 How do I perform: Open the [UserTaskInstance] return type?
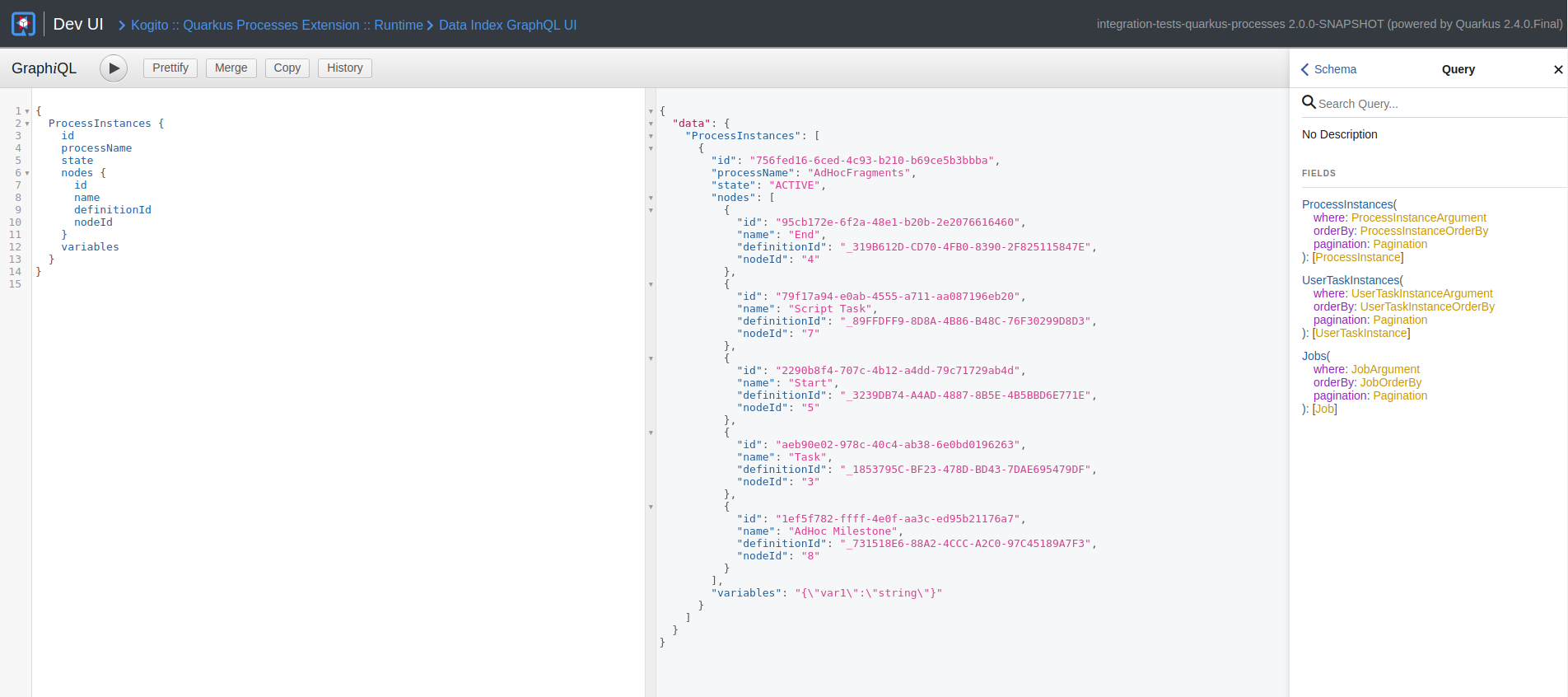coord(1361,333)
